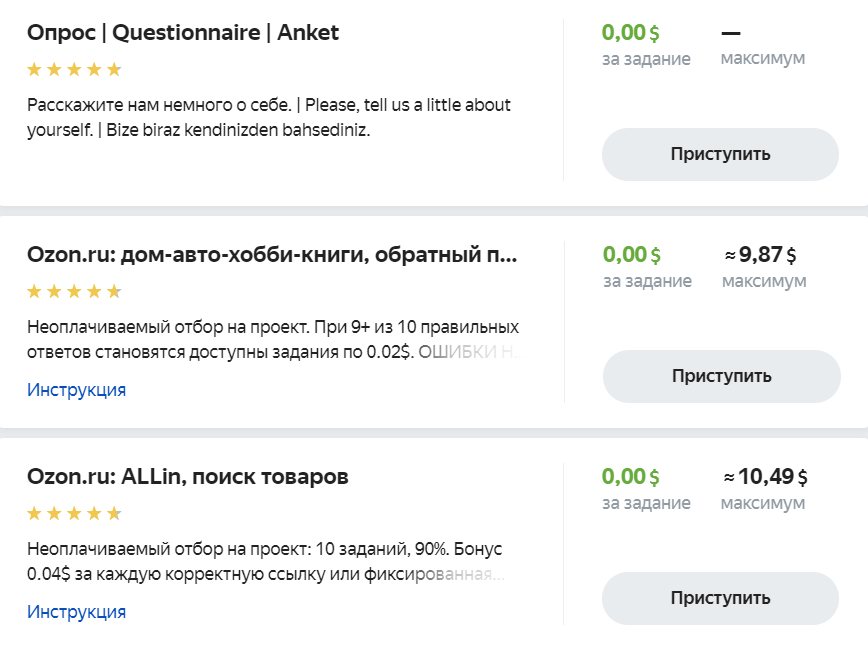The image size is (868, 645).
Task: Click the description starting with Расскажите нам немного
Action: 270,118
